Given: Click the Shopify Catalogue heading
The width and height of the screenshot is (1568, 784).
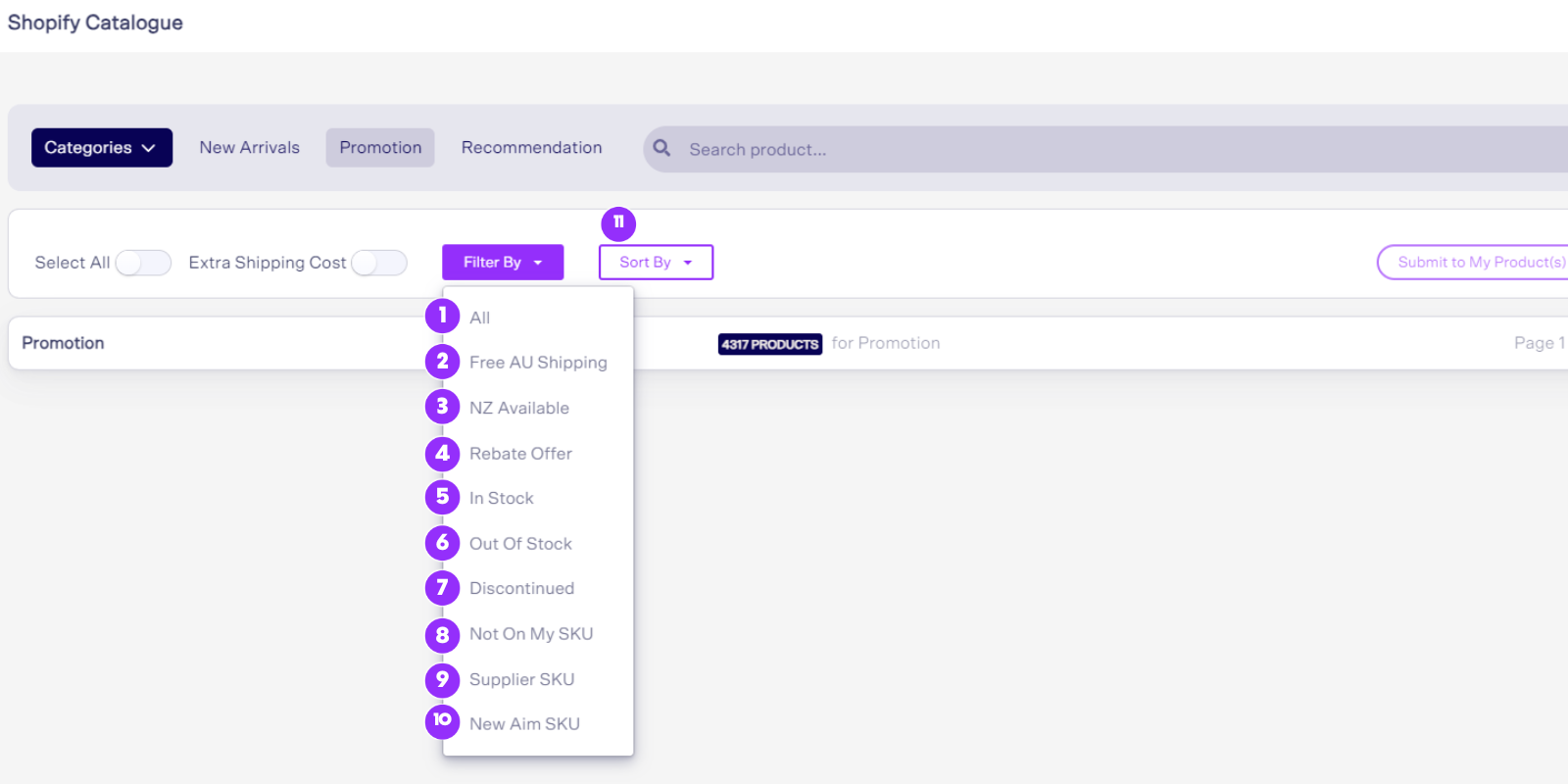Looking at the screenshot, I should pyautogui.click(x=95, y=23).
